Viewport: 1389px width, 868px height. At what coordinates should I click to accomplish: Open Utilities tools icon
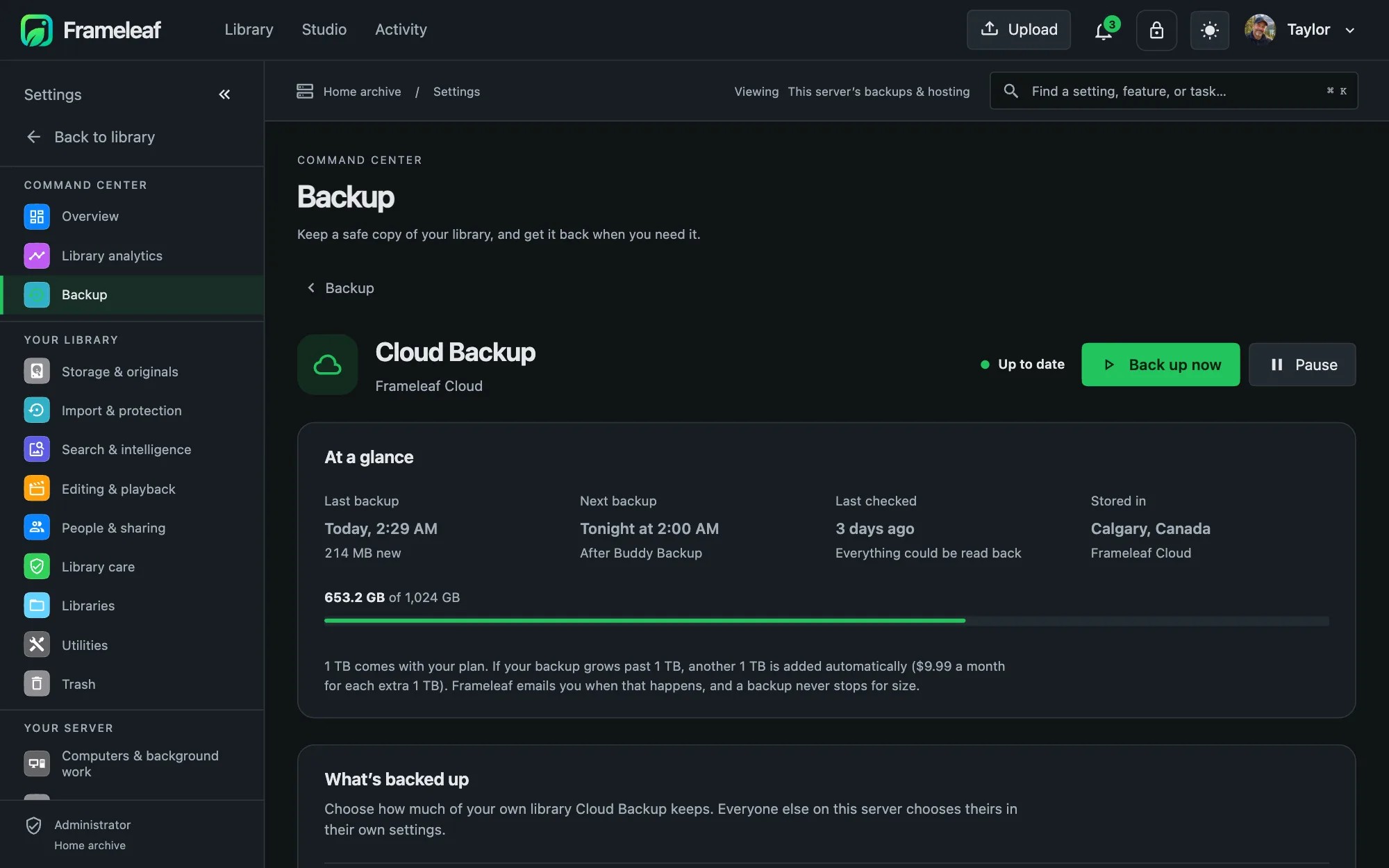pos(37,645)
